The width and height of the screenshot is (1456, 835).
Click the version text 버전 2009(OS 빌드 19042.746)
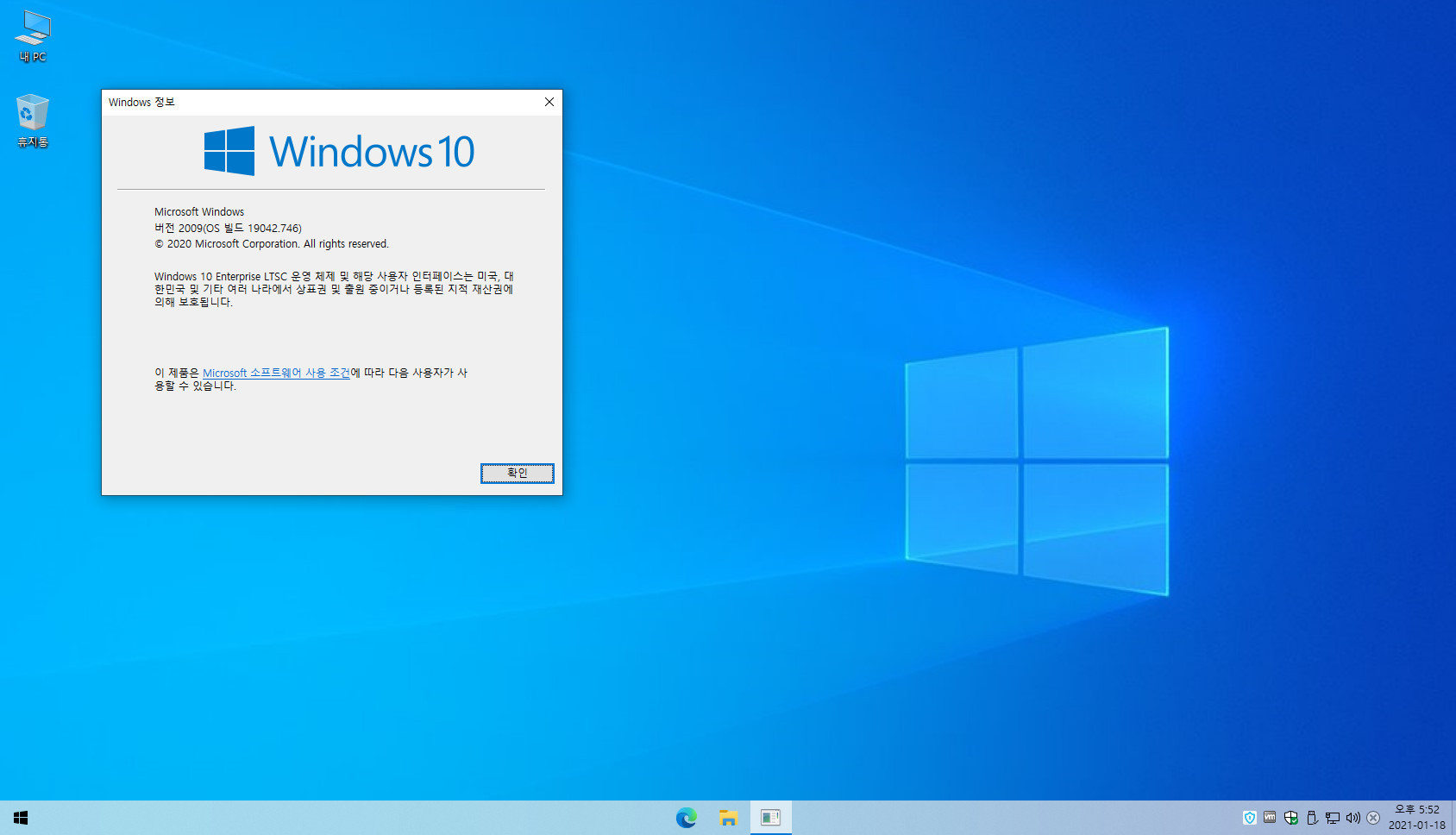tap(228, 228)
